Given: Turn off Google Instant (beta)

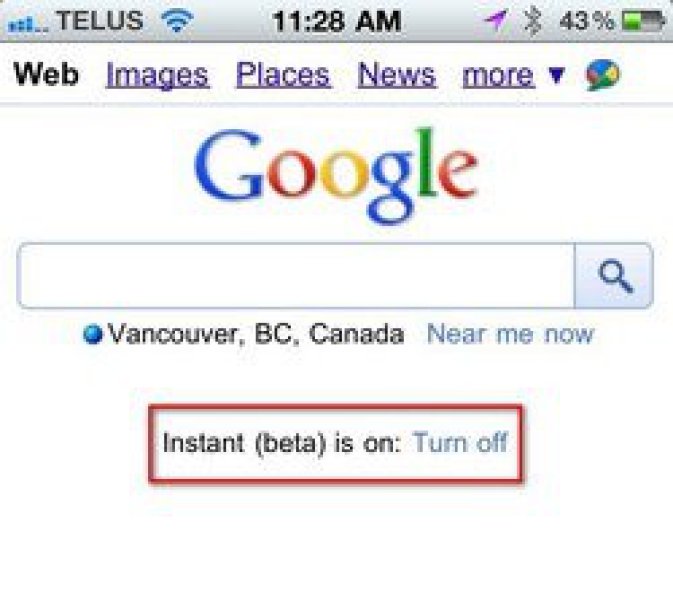Looking at the screenshot, I should 461,442.
